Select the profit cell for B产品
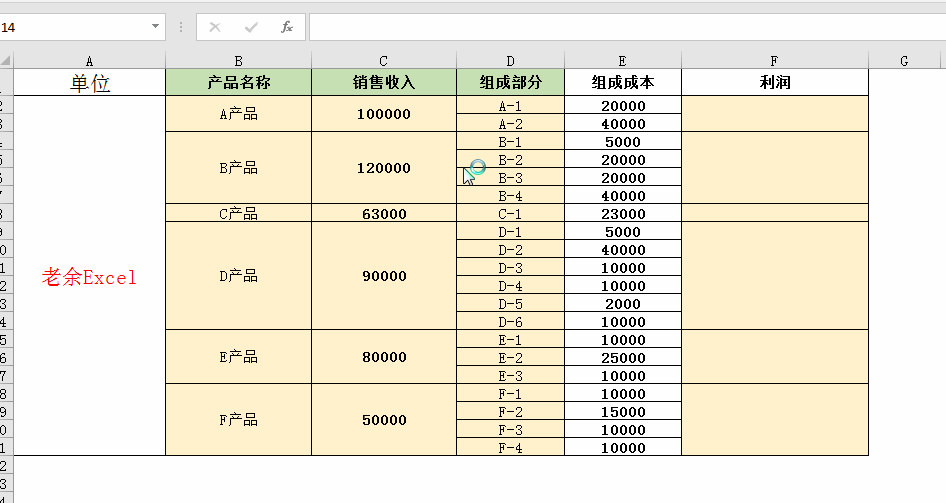 click(775, 168)
